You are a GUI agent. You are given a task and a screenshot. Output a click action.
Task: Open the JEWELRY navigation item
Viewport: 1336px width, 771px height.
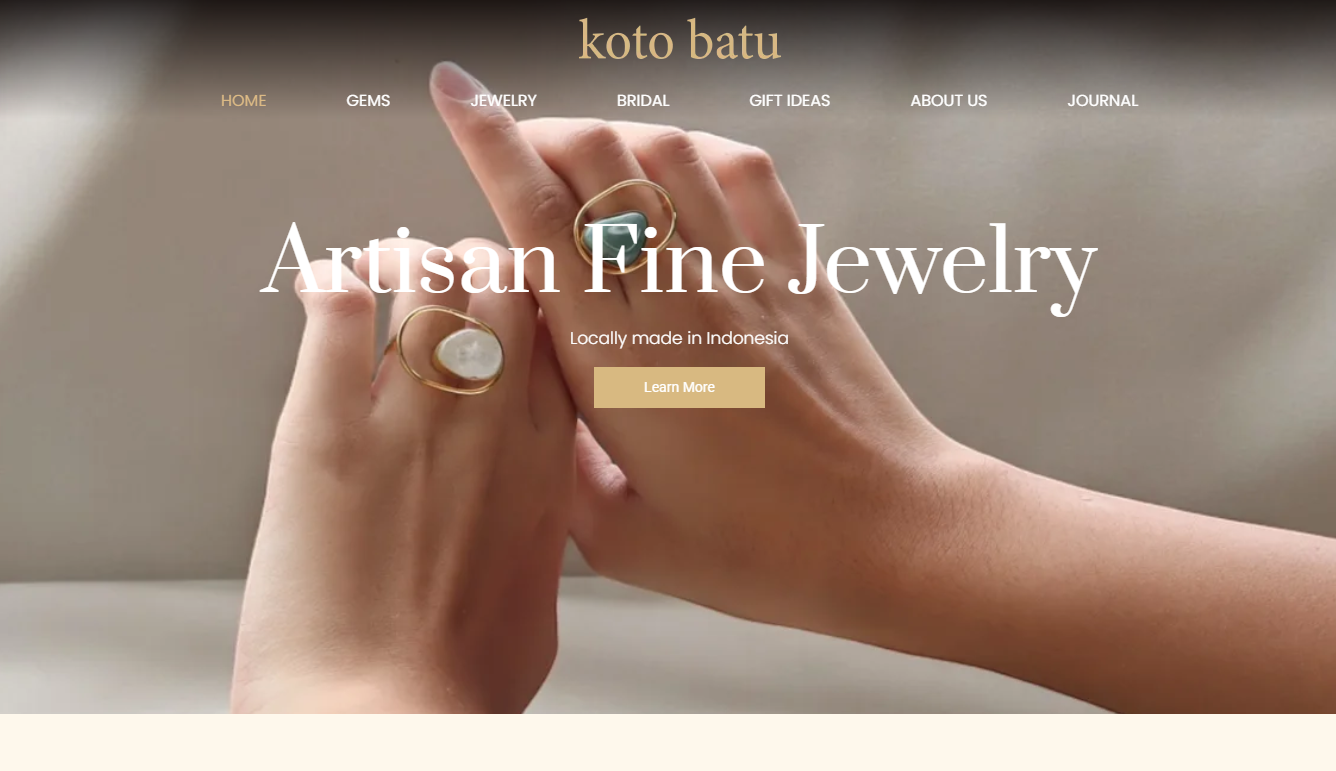[x=503, y=101]
